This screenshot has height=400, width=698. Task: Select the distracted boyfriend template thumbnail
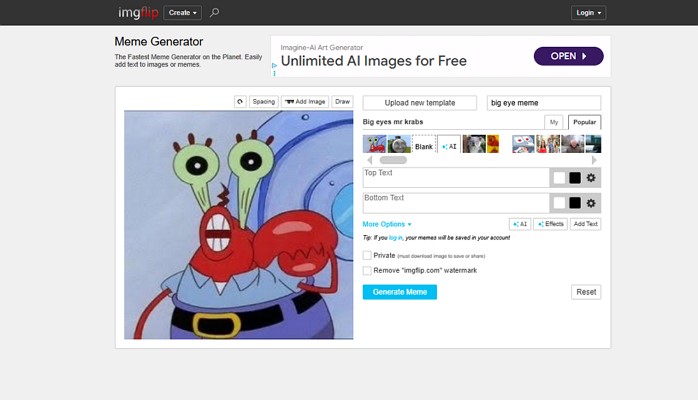[548, 144]
